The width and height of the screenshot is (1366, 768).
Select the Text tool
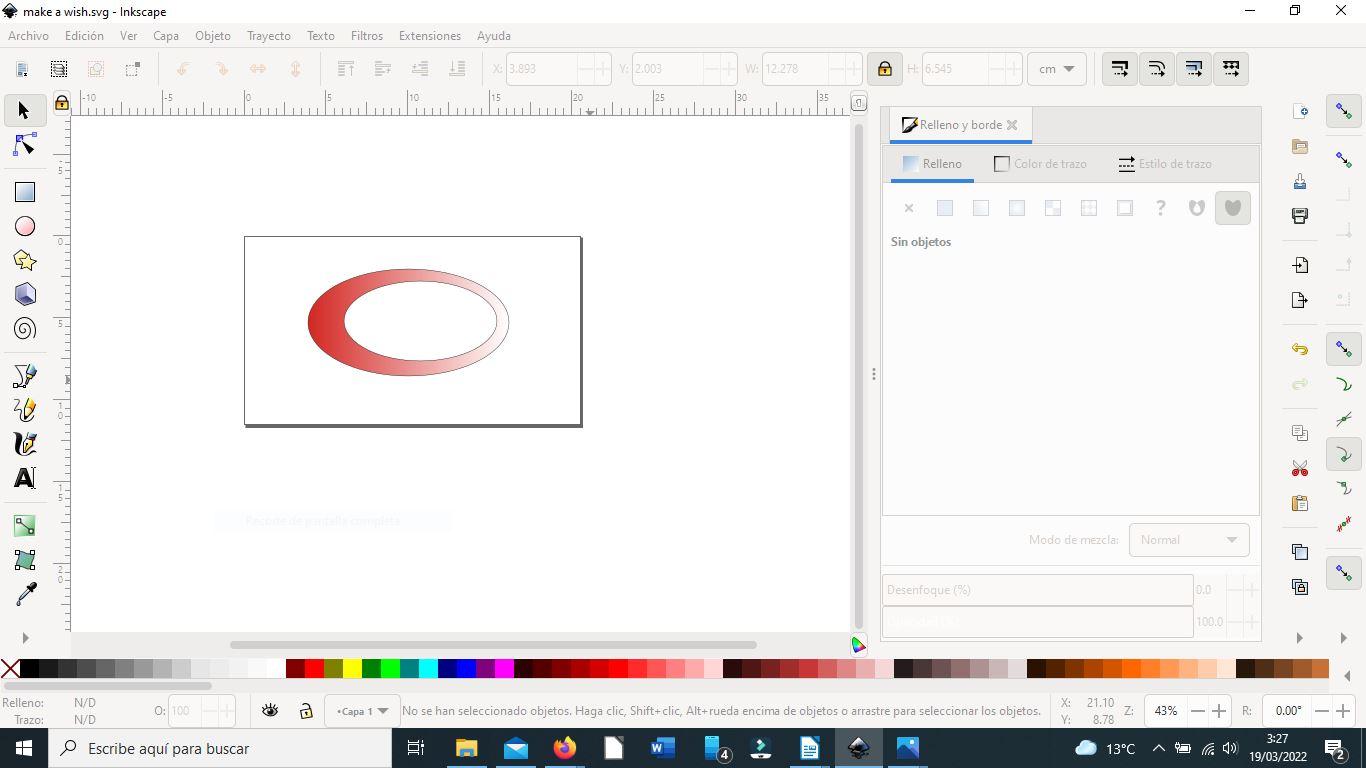pos(24,478)
